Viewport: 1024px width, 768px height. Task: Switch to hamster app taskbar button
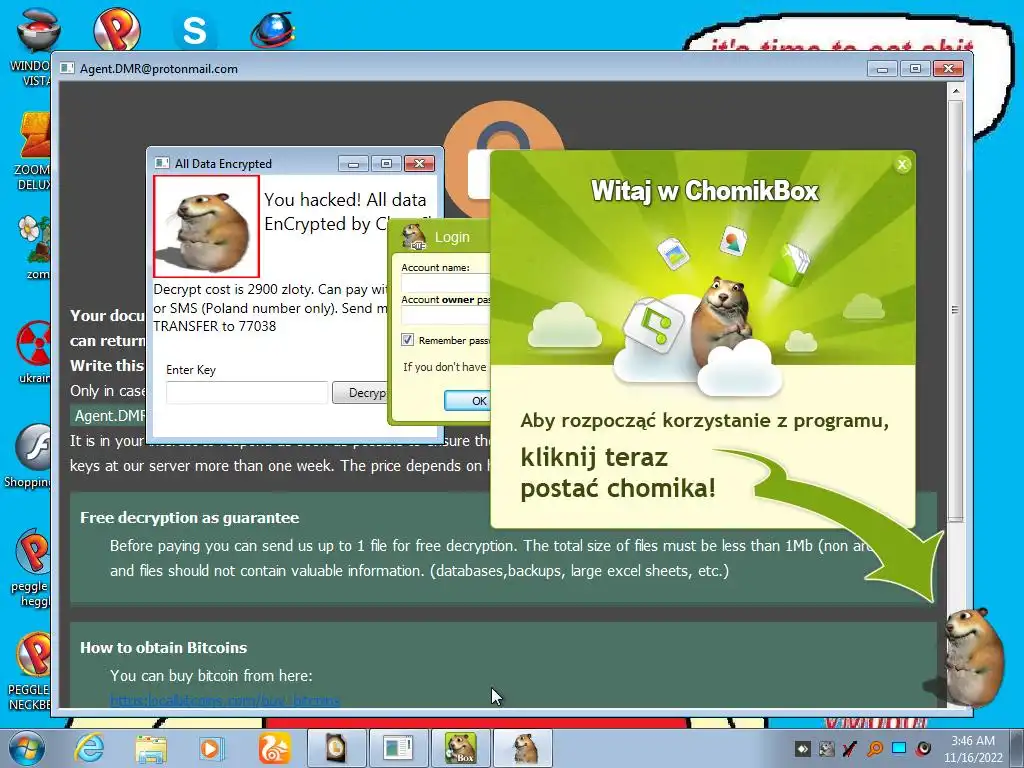(x=524, y=748)
